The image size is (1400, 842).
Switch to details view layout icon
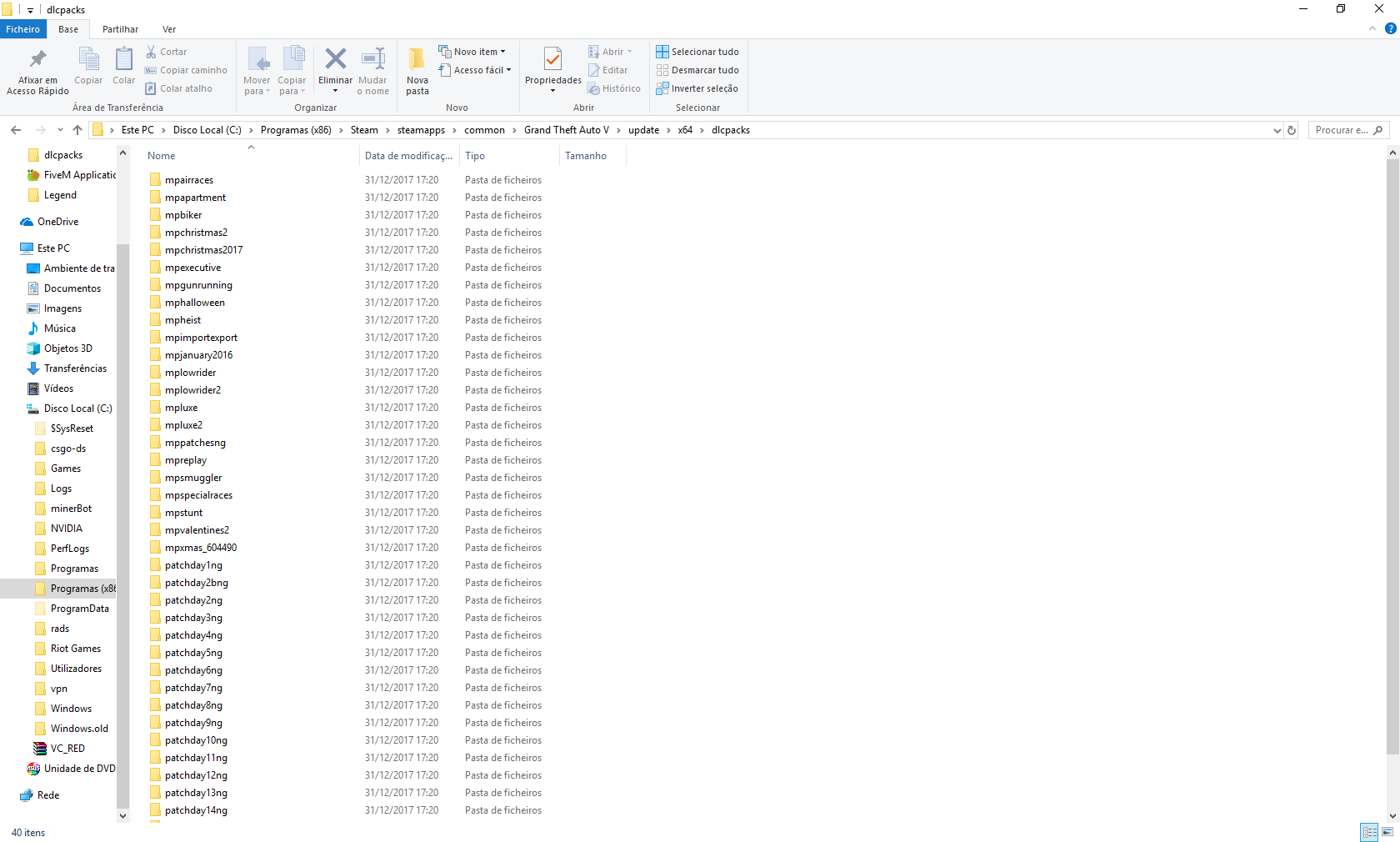[1369, 832]
